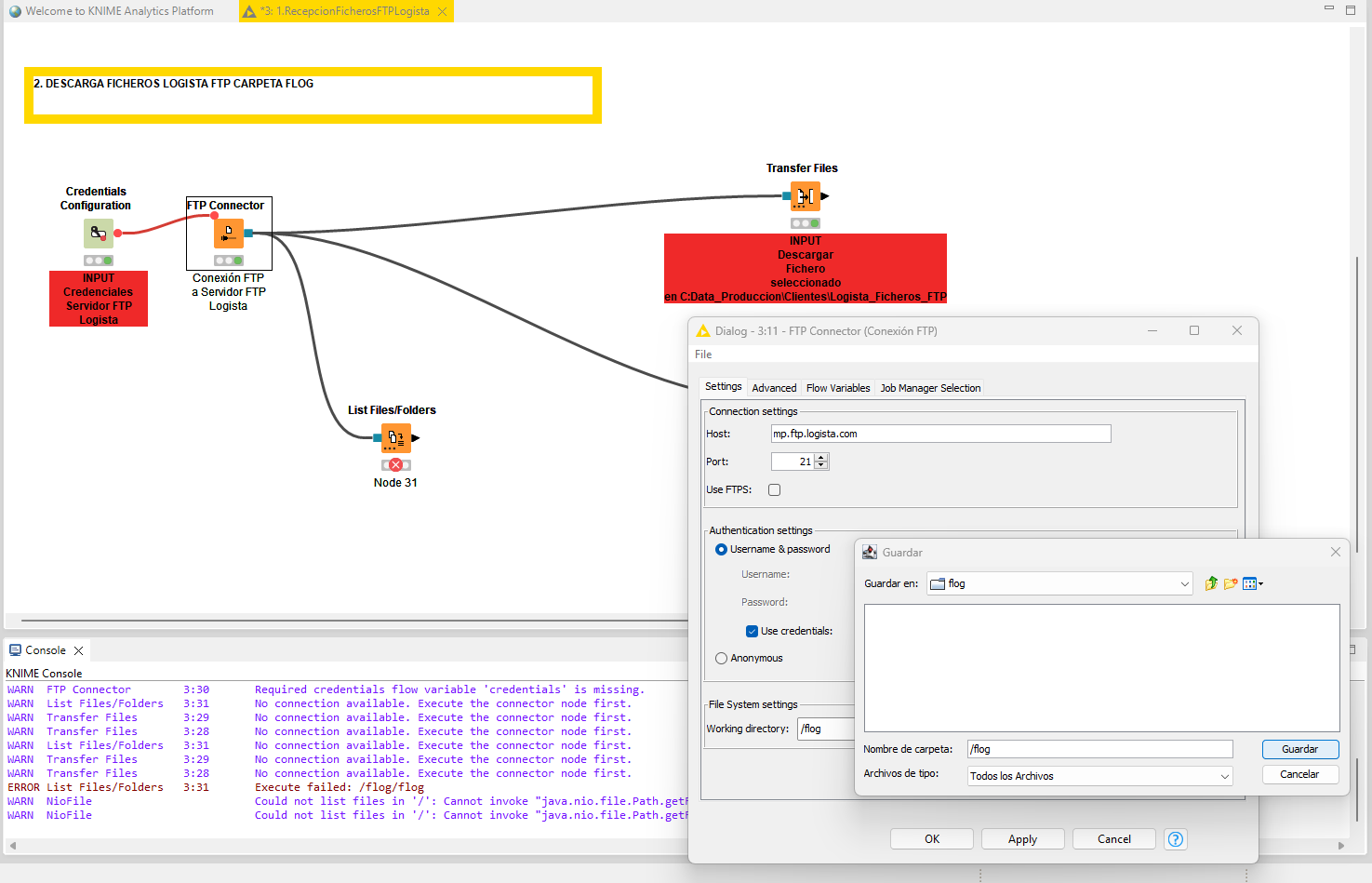Image resolution: width=1372 pixels, height=883 pixels.
Task: Enable the Use FTPS checkbox
Action: 775,489
